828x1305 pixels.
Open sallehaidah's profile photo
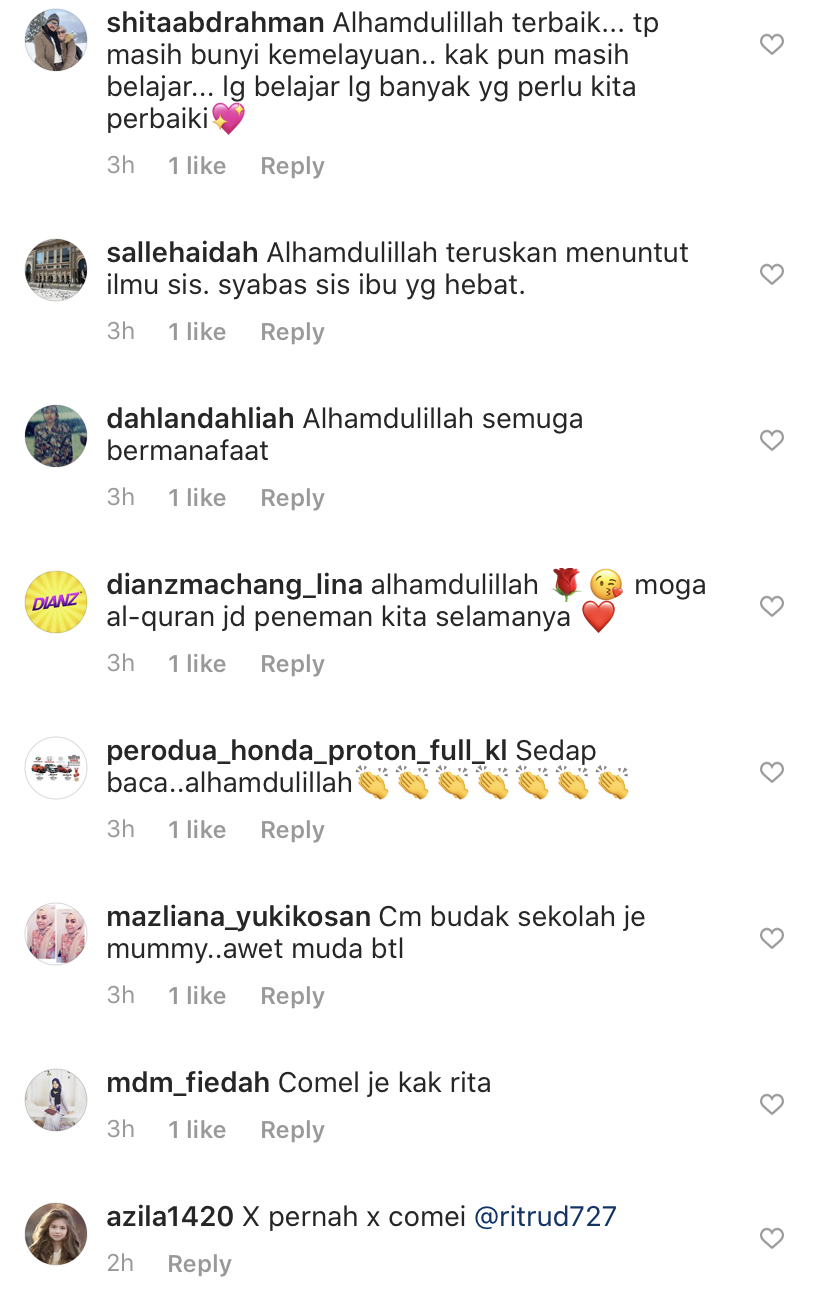coord(56,270)
